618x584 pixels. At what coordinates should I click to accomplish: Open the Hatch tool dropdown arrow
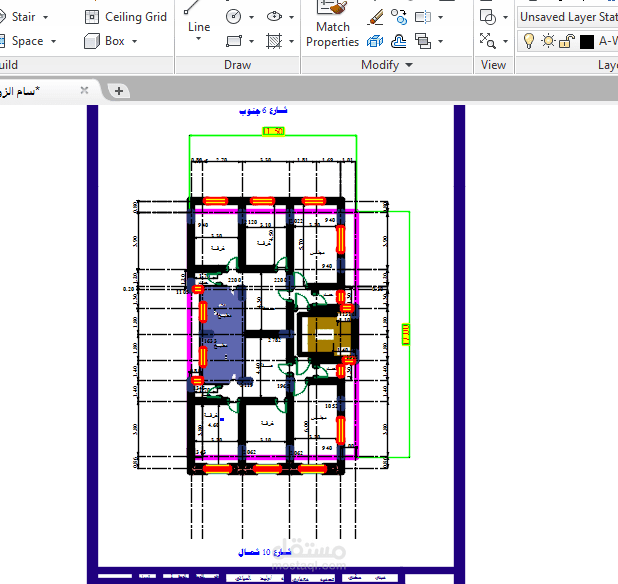292,41
